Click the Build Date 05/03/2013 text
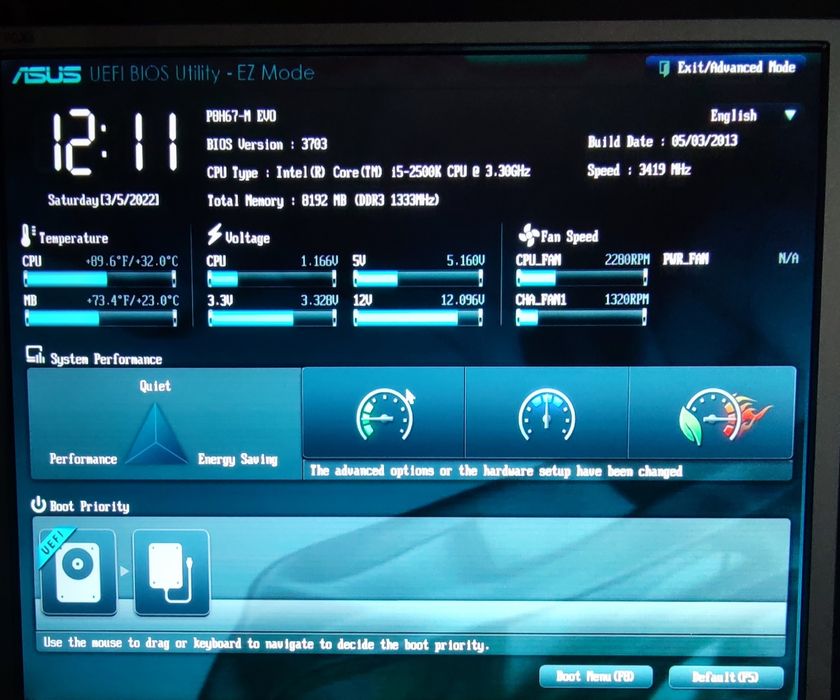This screenshot has width=840, height=700. pos(663,141)
